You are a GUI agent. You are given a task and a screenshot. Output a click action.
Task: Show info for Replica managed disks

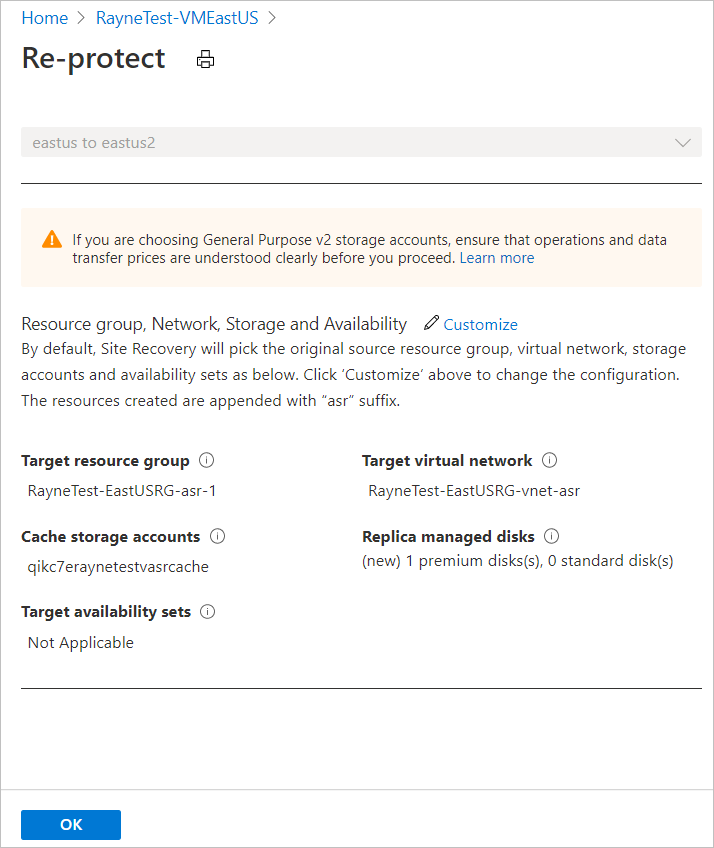[551, 537]
